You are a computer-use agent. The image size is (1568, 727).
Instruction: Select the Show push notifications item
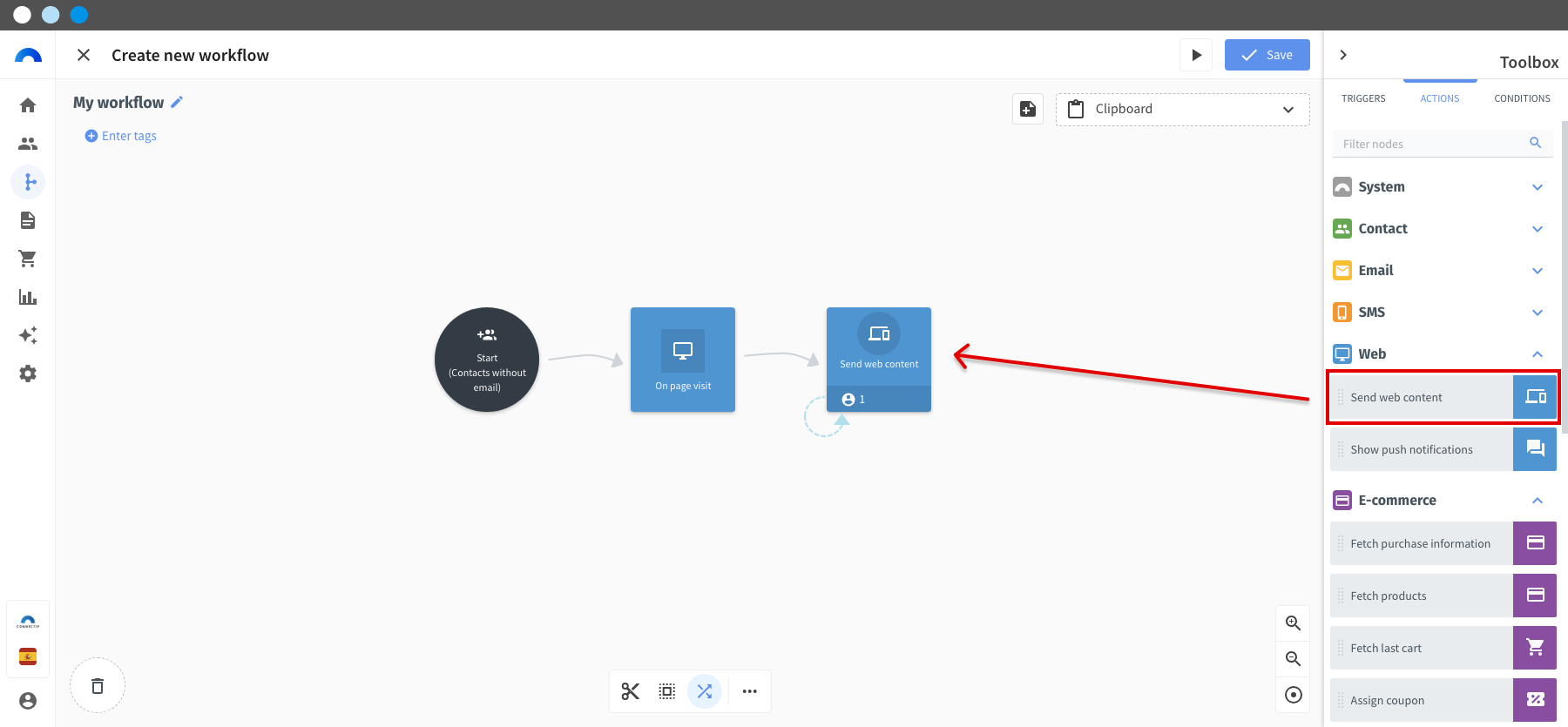[1443, 449]
